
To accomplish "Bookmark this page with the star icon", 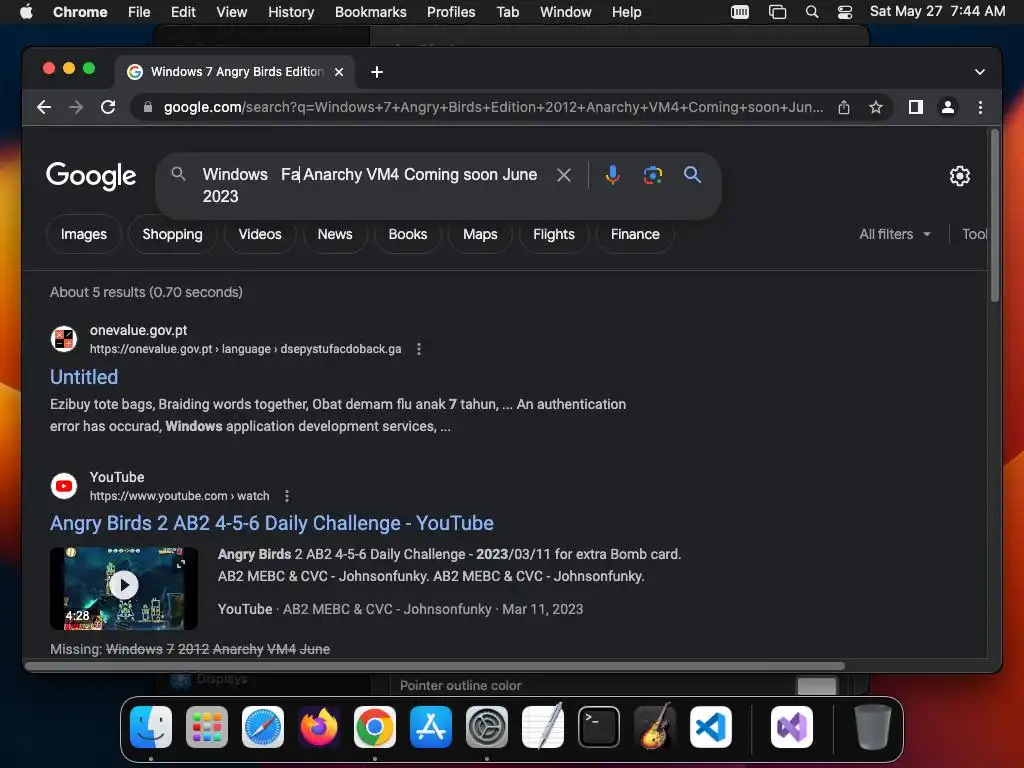I will coord(876,107).
